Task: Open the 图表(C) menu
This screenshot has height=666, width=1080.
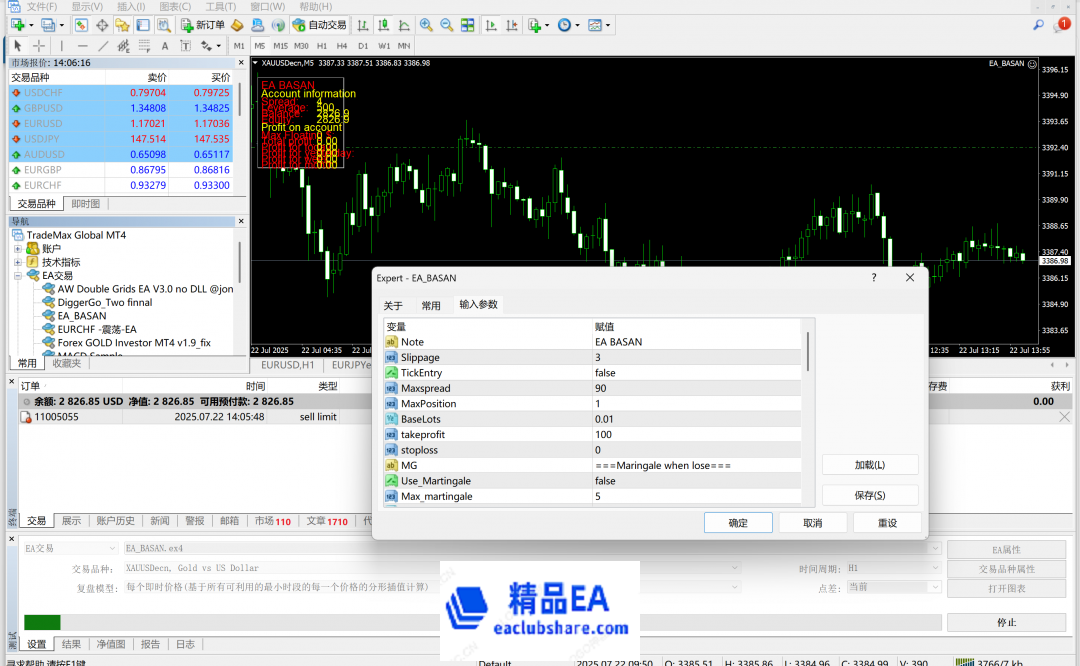Action: [x=175, y=6]
